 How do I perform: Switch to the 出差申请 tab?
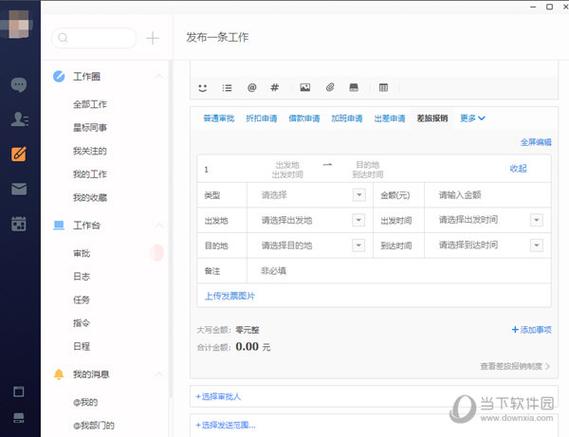pos(390,118)
